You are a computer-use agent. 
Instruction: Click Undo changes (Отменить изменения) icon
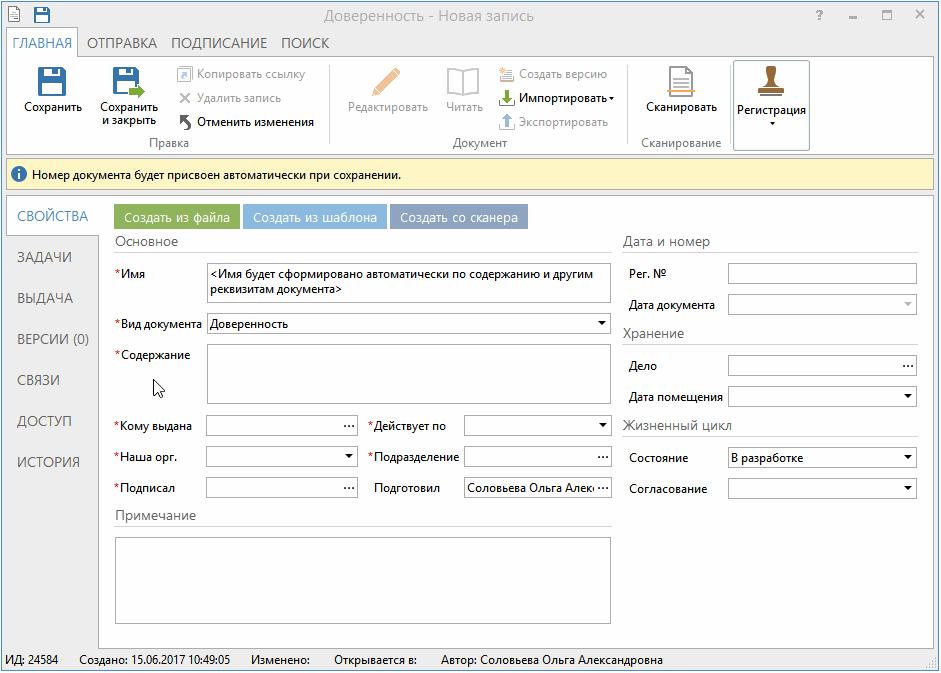186,122
